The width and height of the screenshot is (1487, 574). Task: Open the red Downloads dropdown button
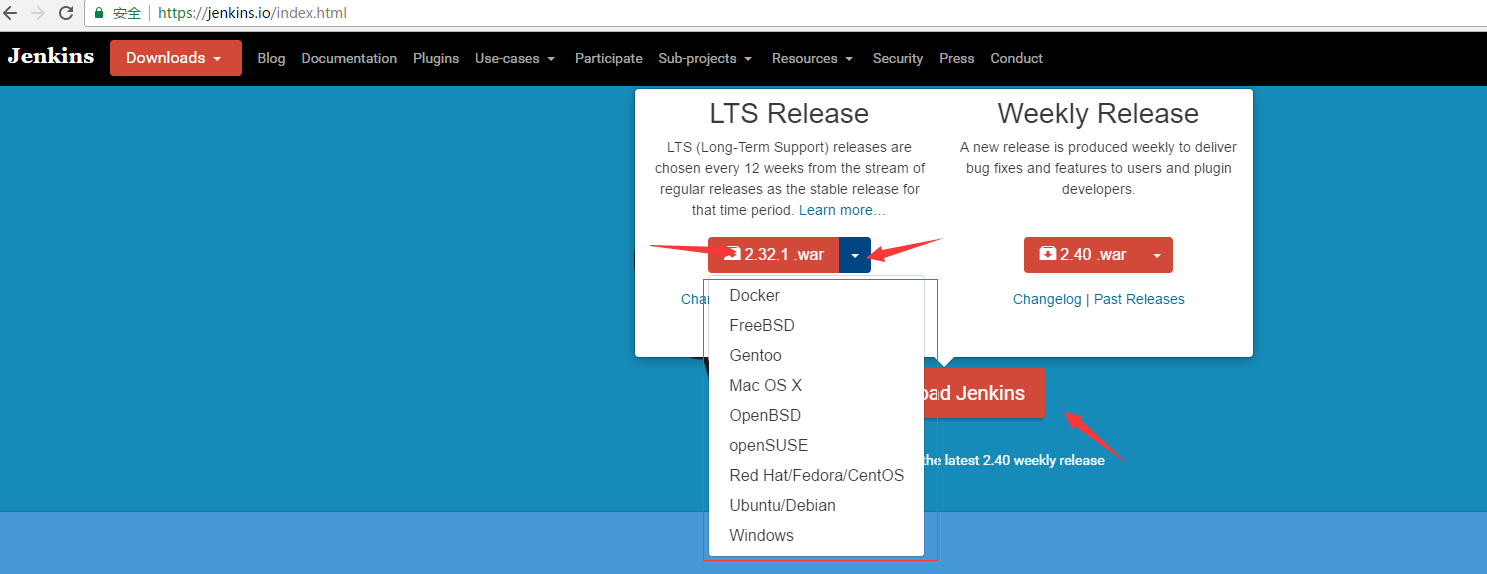click(176, 58)
